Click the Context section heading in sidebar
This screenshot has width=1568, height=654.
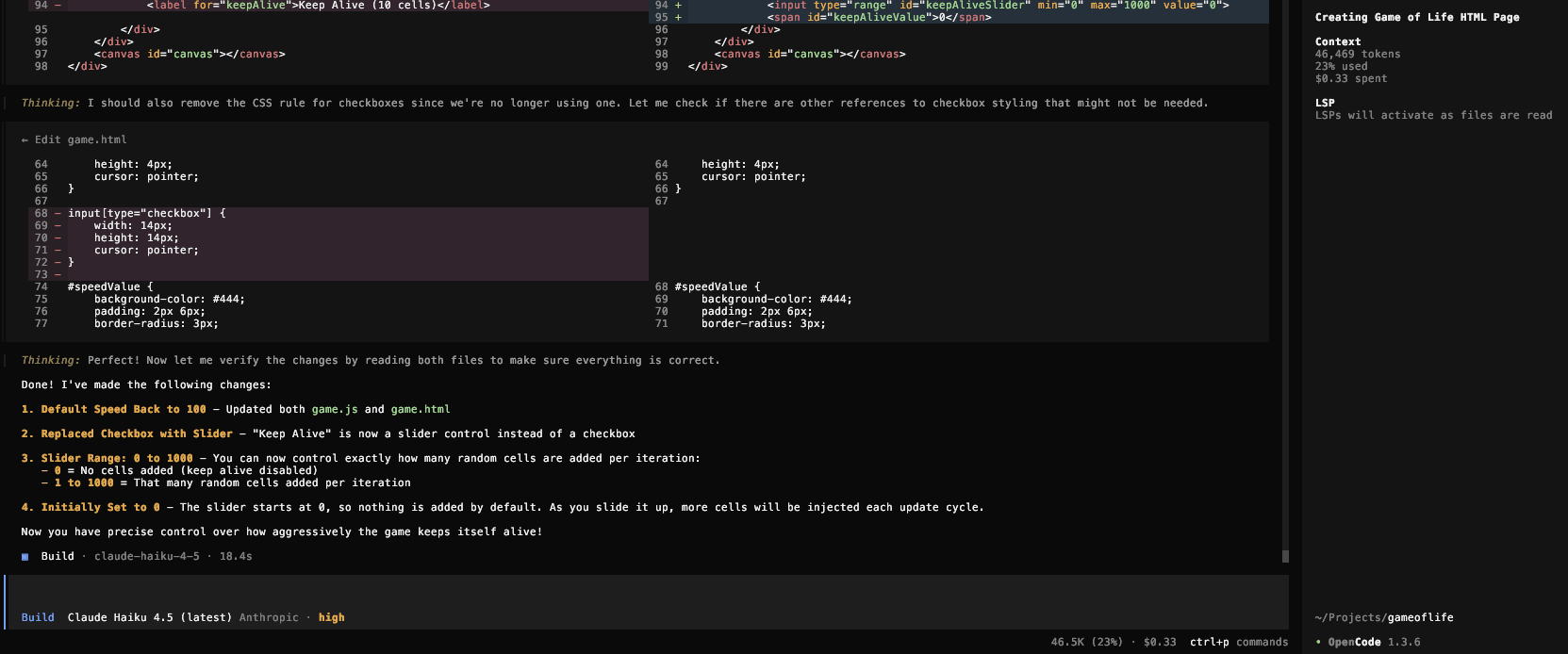point(1337,42)
